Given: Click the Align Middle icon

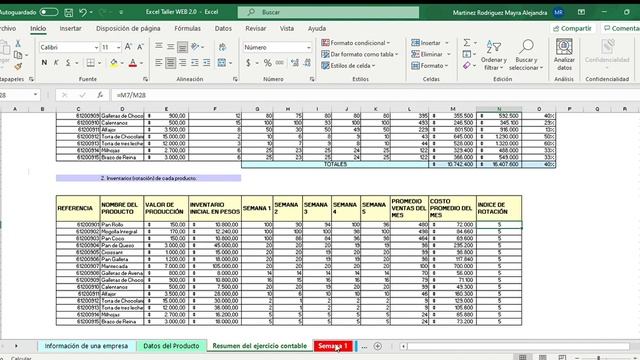Looking at the screenshot, I should [171, 47].
